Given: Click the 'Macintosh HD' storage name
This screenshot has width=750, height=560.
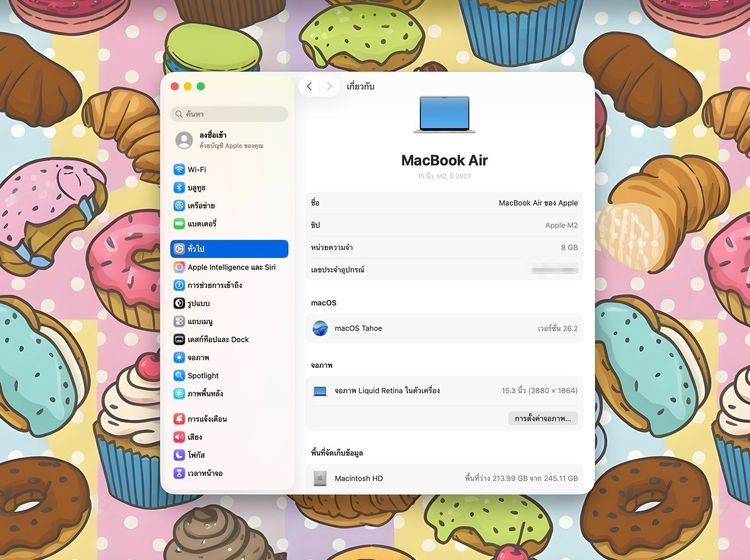Looking at the screenshot, I should [x=359, y=478].
